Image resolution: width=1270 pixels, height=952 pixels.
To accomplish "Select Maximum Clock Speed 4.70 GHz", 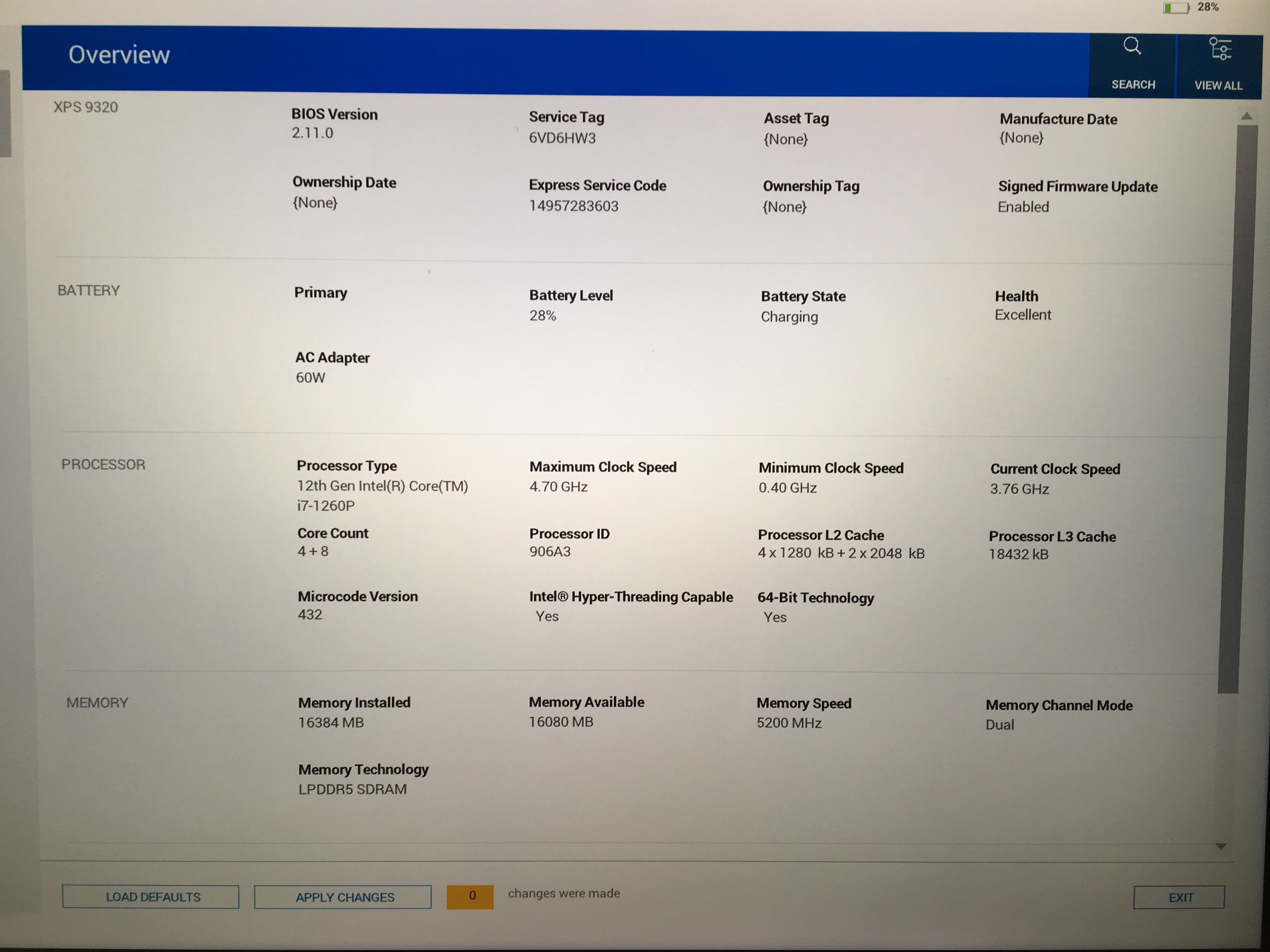I will (558, 487).
